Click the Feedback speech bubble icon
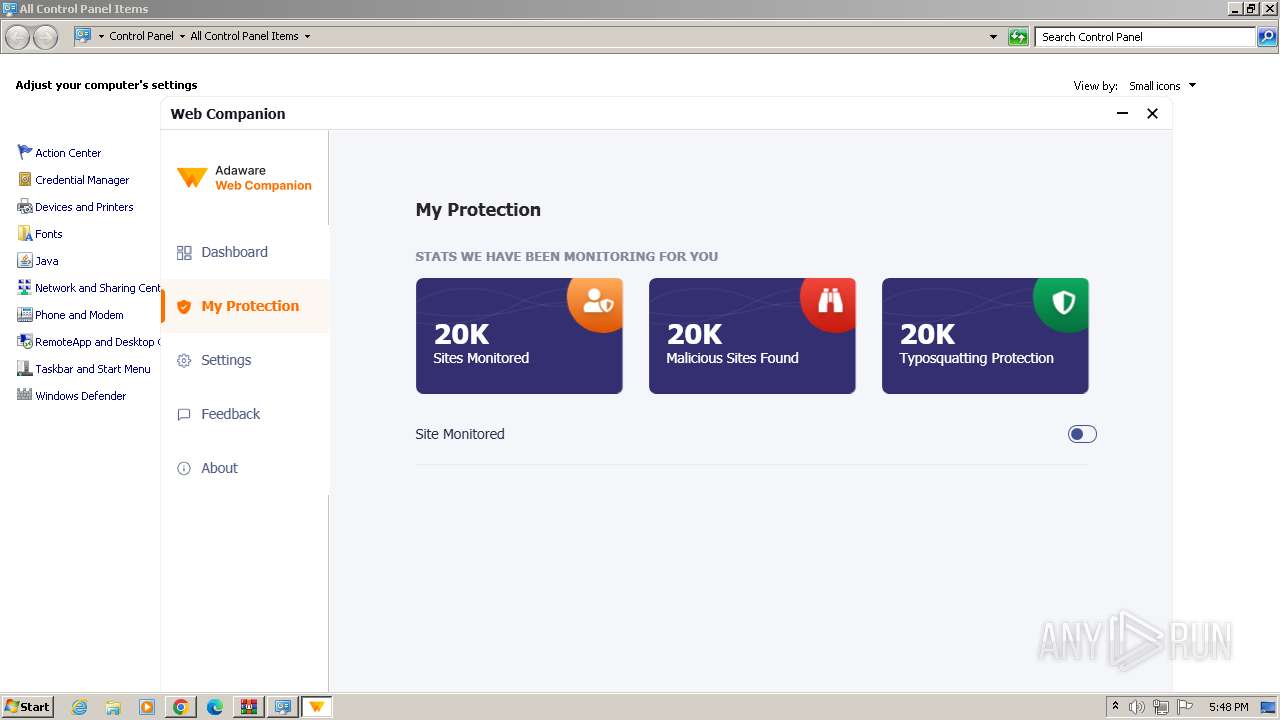The height and width of the screenshot is (720, 1280). pos(184,415)
